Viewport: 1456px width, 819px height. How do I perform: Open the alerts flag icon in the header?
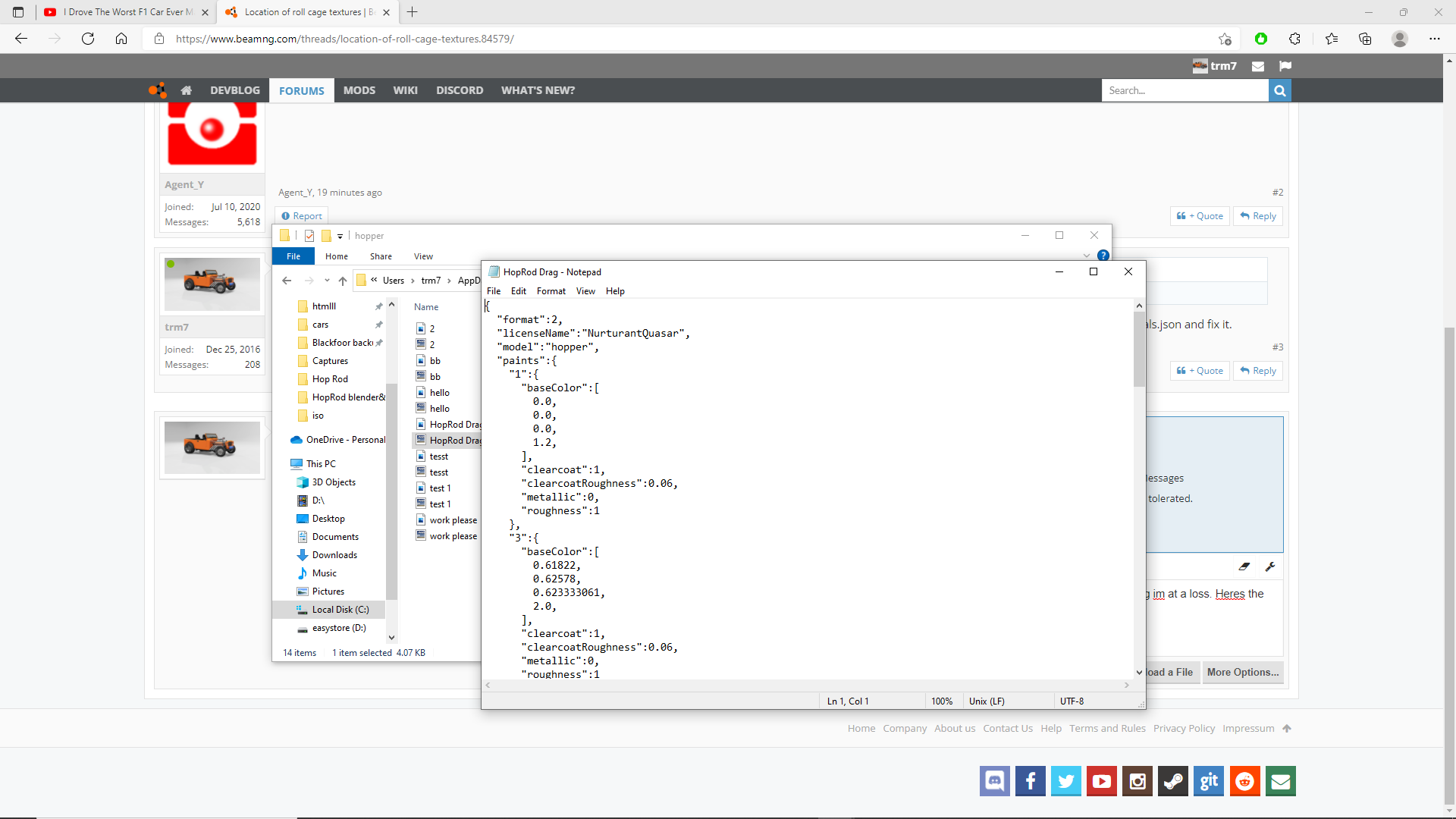click(1285, 66)
